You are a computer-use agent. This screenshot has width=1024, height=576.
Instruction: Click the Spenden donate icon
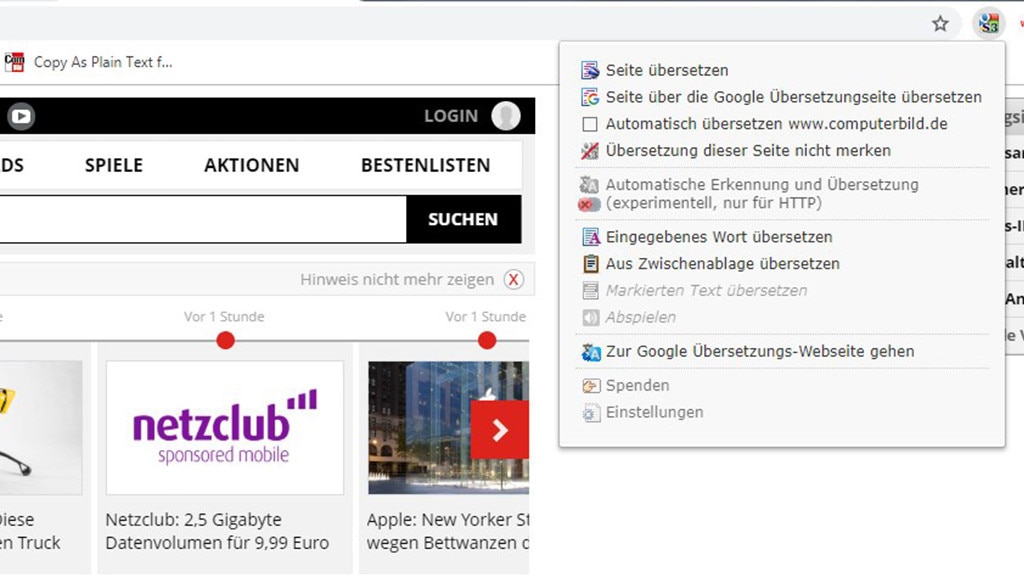(590, 386)
